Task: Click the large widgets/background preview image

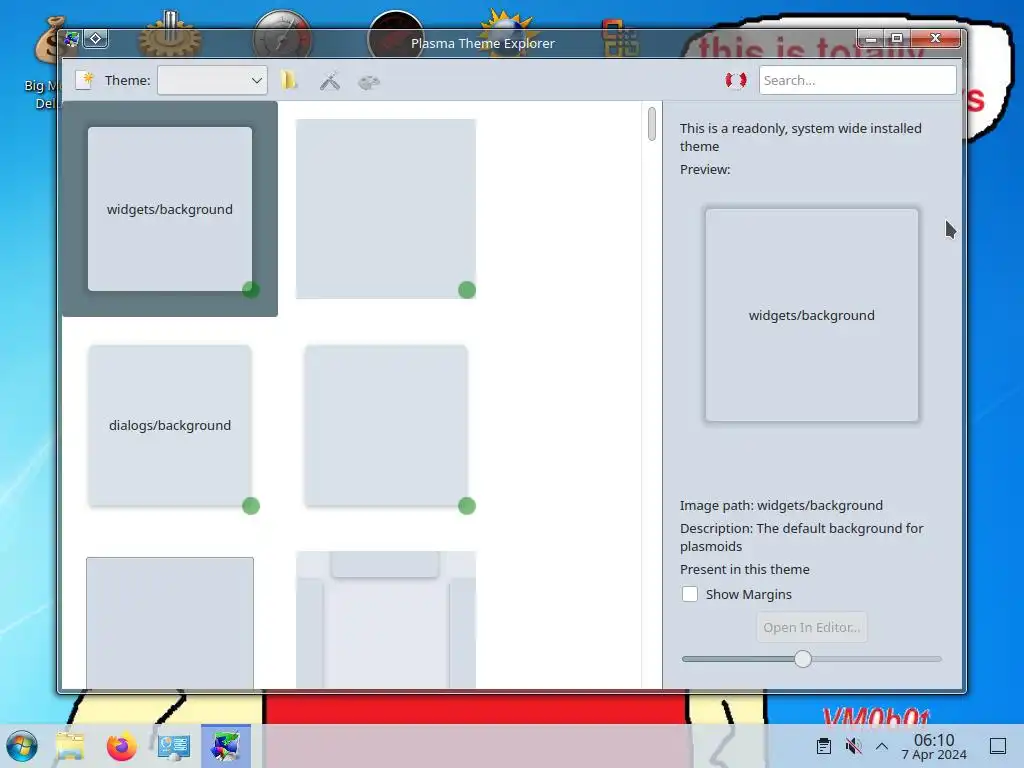Action: (811, 315)
